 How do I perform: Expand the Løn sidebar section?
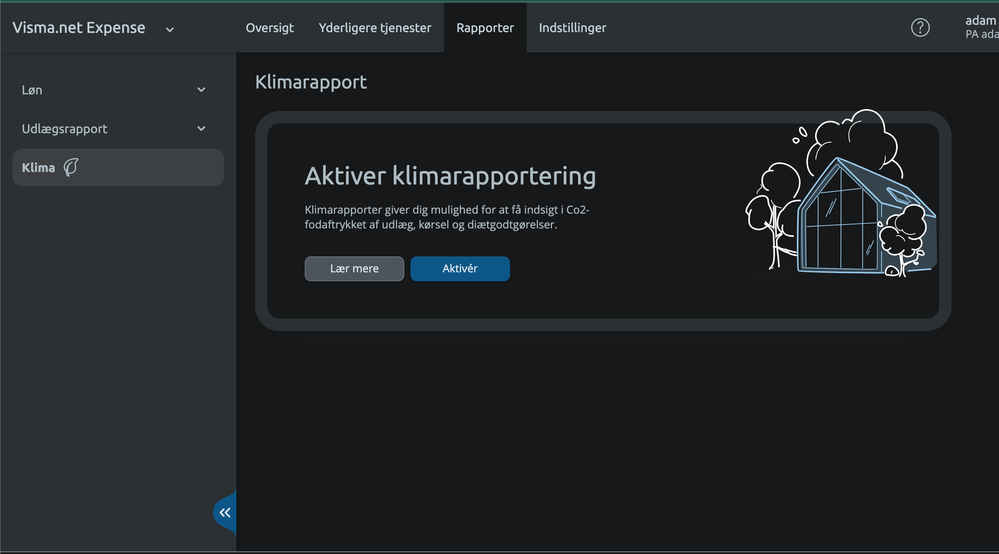[118, 90]
